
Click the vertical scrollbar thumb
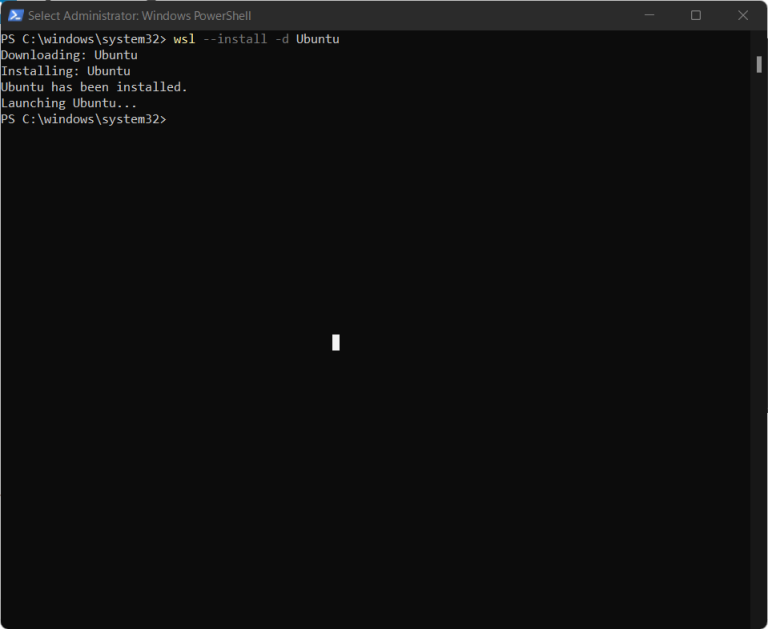click(x=759, y=64)
